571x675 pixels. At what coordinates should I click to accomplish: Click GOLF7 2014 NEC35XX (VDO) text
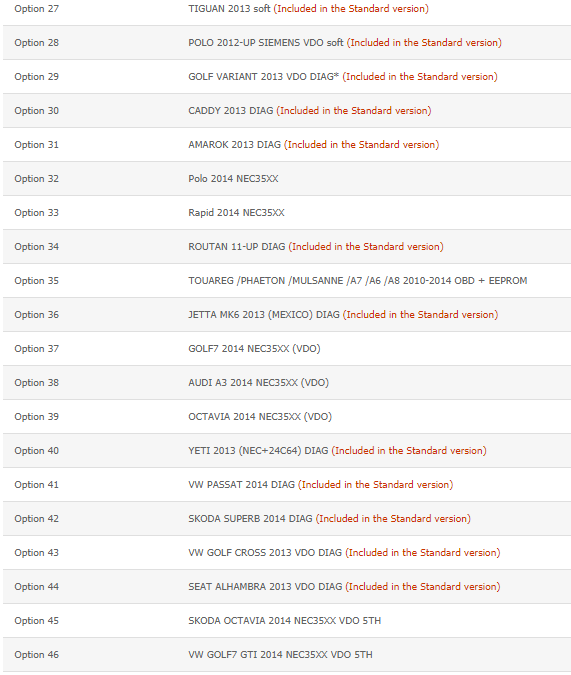click(254, 349)
